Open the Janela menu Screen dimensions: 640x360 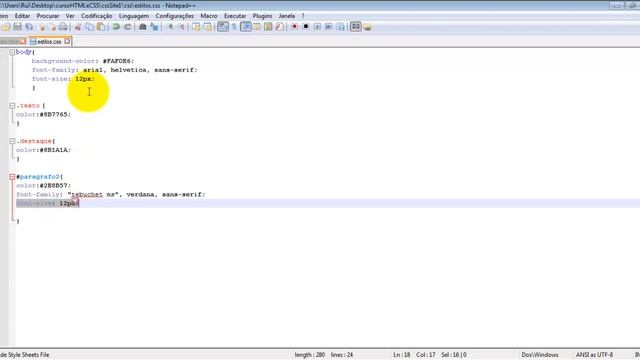pos(287,16)
